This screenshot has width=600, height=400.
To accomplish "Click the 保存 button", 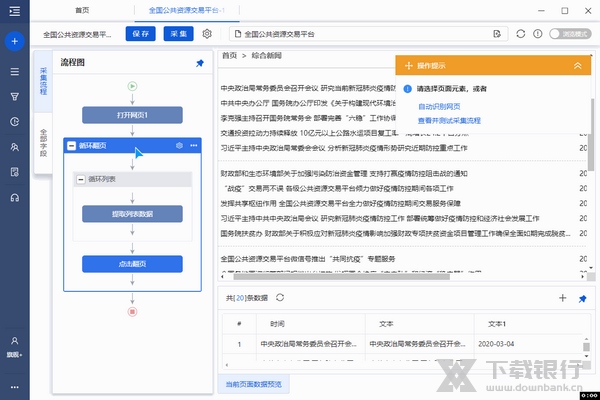I will [140, 34].
